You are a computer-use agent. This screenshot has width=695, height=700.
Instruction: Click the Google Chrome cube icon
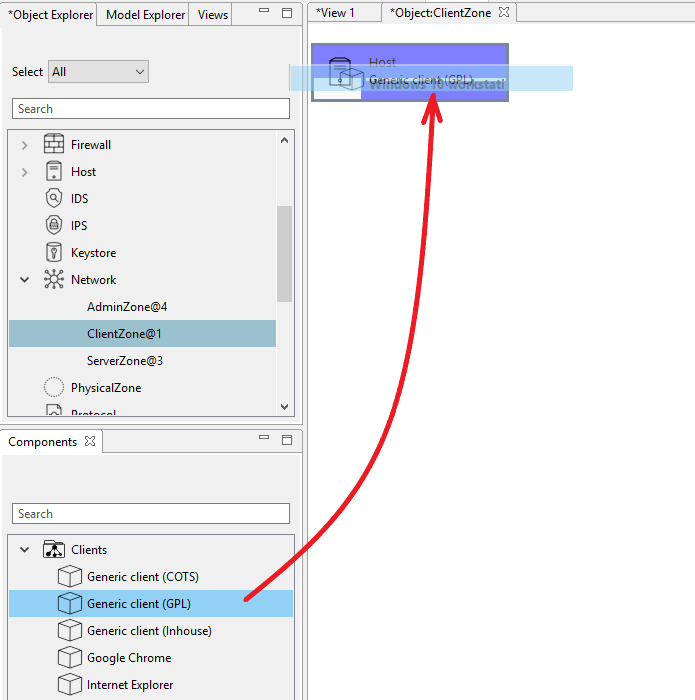point(70,657)
